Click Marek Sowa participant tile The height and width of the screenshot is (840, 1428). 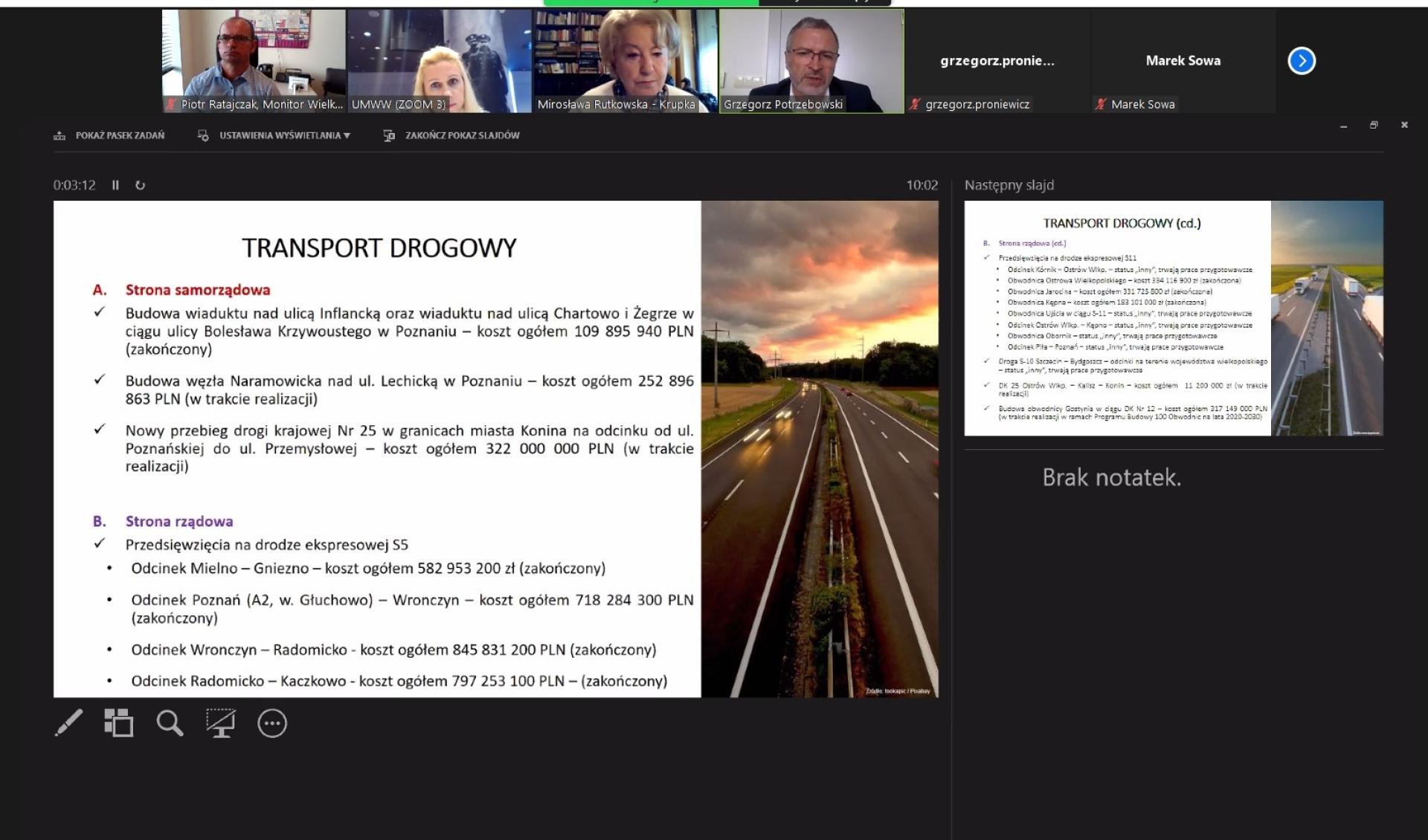pos(1183,61)
